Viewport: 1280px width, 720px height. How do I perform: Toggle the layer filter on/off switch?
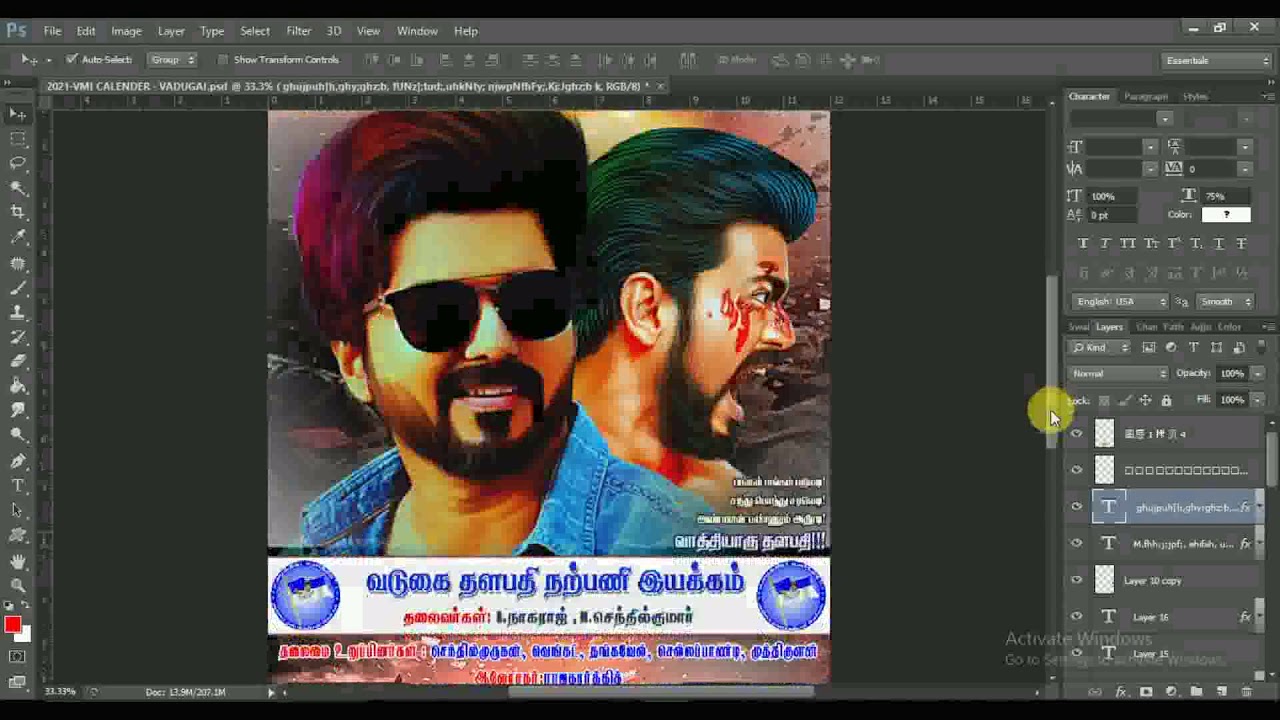(x=1260, y=348)
